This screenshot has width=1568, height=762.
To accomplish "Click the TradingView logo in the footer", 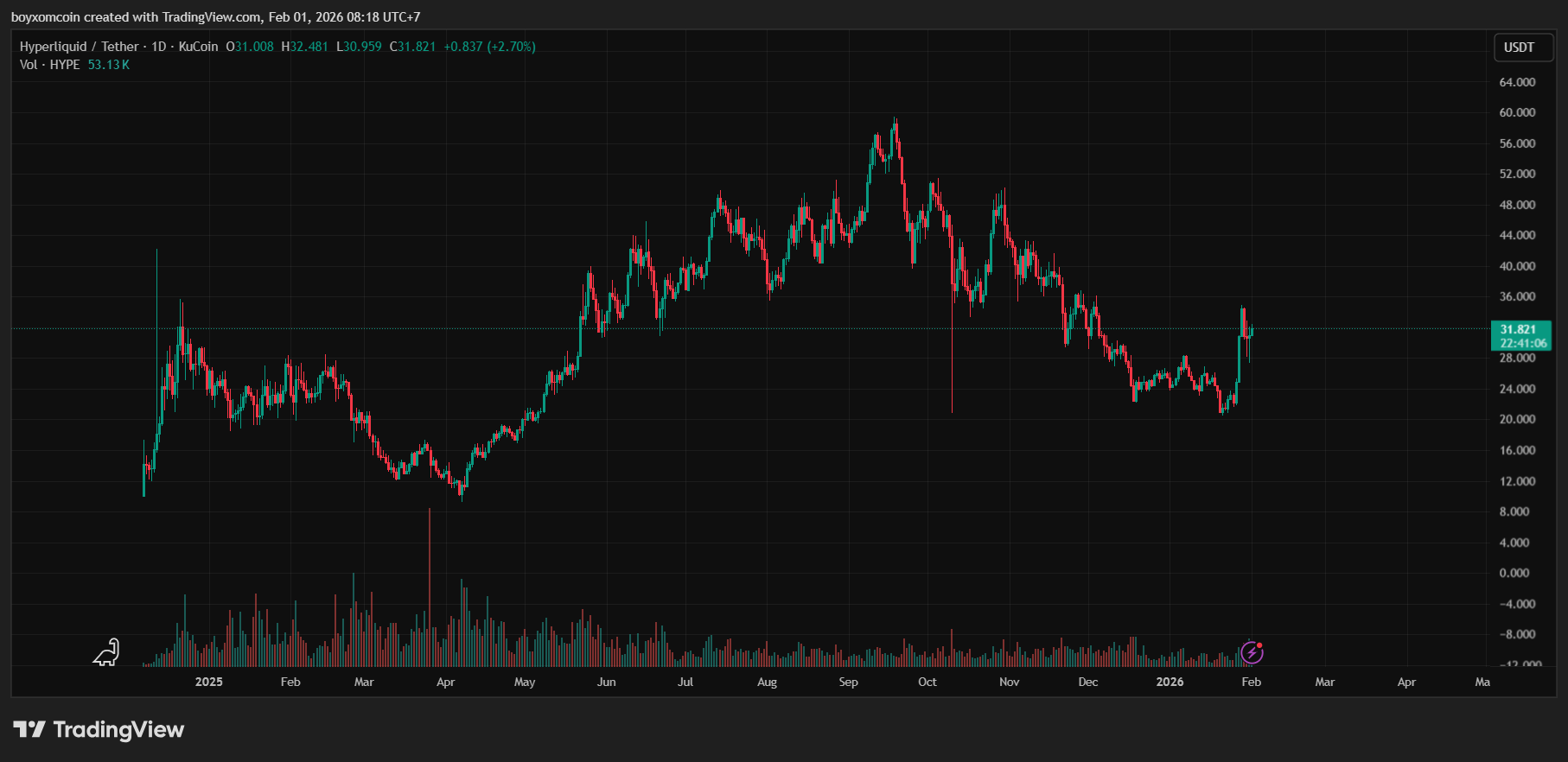I will pos(99,730).
